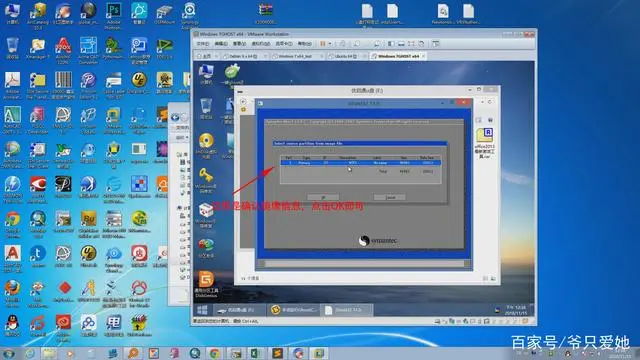Click guest clock in VM taskbar
Image resolution: width=640 pixels, height=360 pixels.
click(516, 310)
